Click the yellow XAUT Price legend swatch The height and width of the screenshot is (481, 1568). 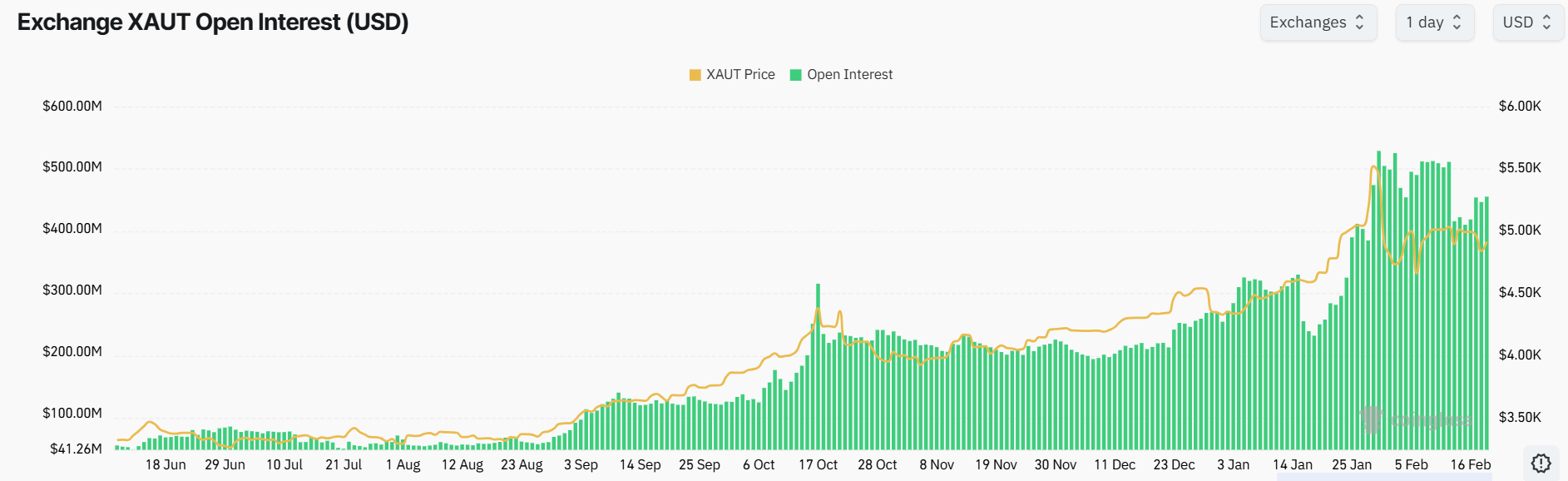[695, 75]
